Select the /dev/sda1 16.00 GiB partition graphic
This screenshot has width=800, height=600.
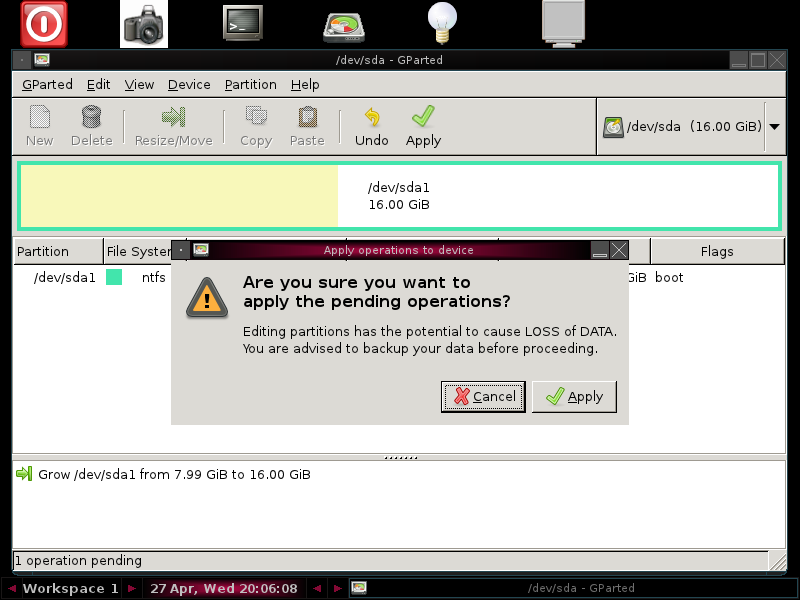tap(399, 196)
